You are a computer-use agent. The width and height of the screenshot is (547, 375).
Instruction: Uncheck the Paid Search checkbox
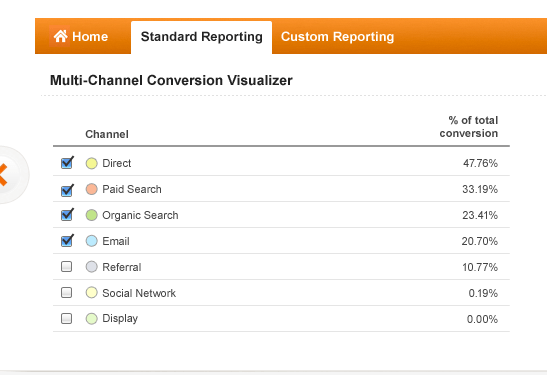67,190
